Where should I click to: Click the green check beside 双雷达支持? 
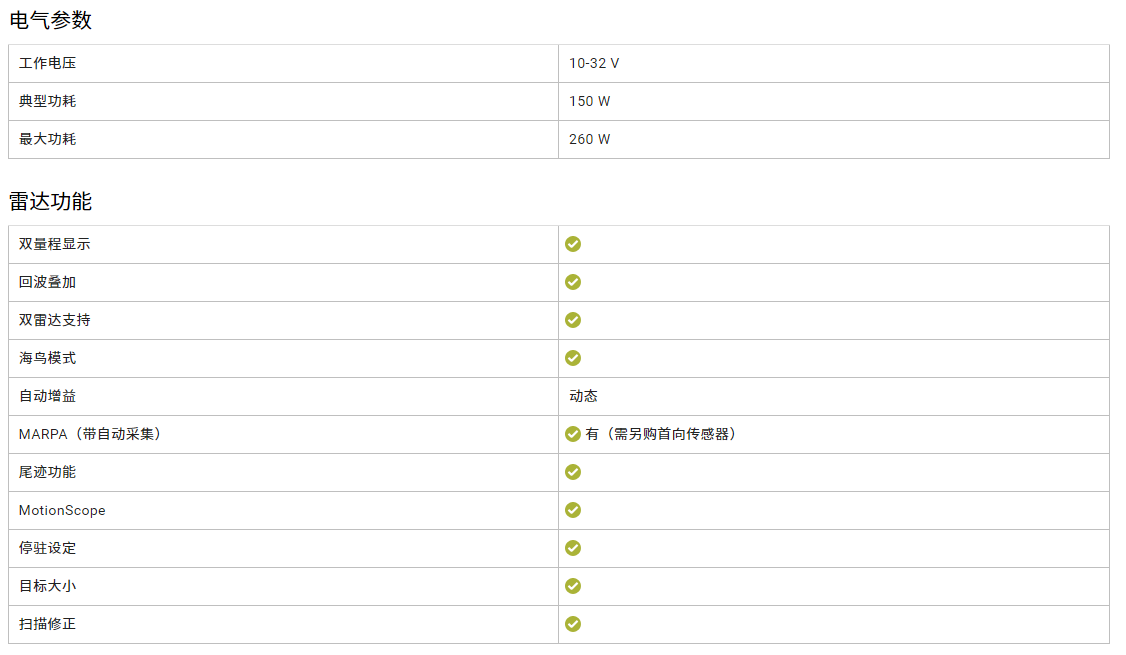pos(573,320)
